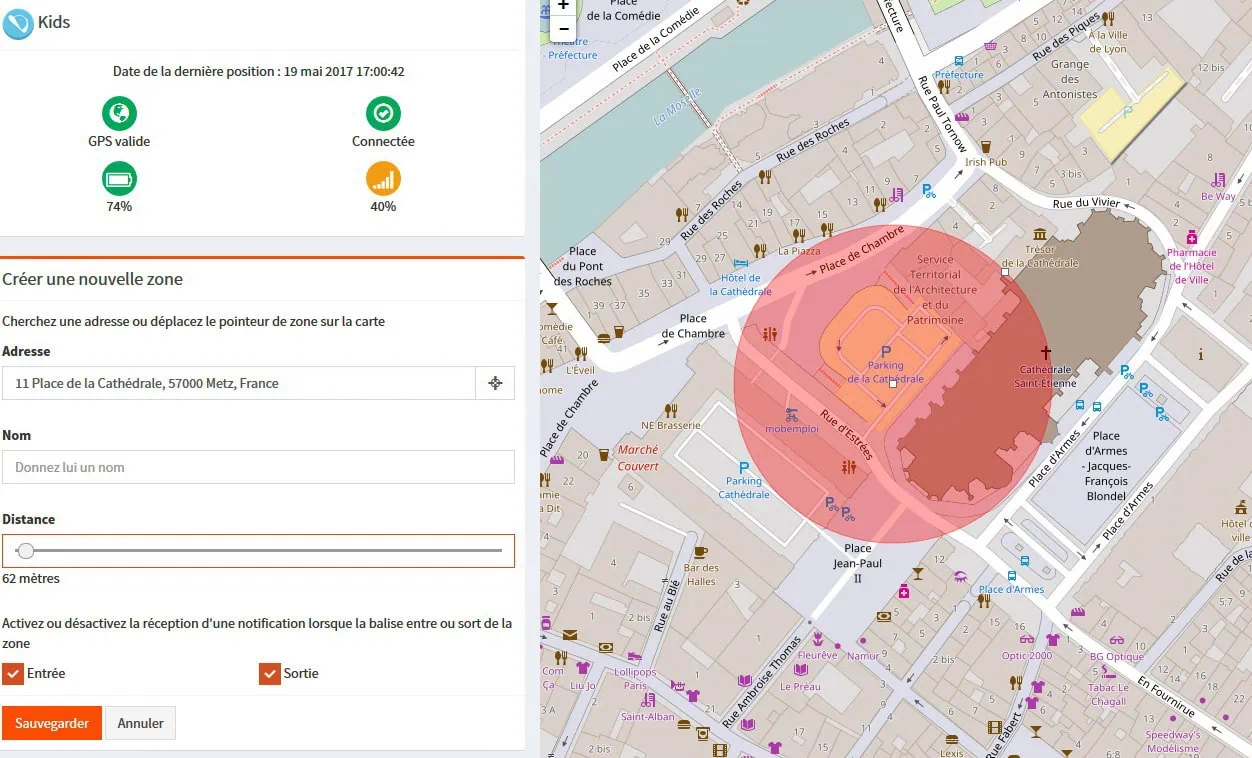1252x758 pixels.
Task: Click the Distance slider handle
Action: coord(26,550)
